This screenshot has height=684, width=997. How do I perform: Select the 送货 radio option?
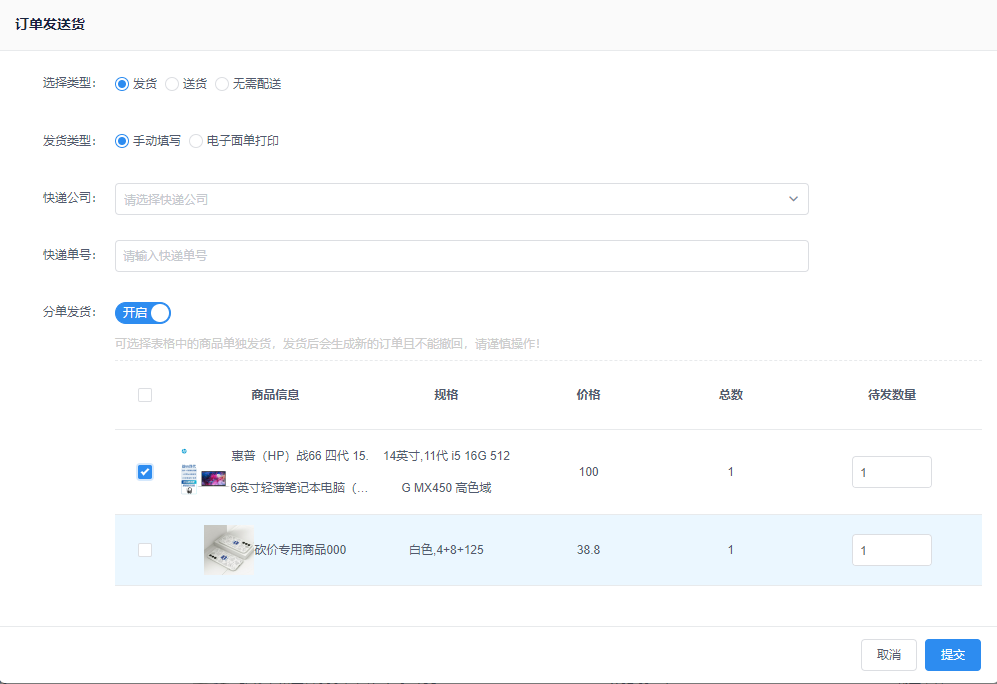(172, 84)
